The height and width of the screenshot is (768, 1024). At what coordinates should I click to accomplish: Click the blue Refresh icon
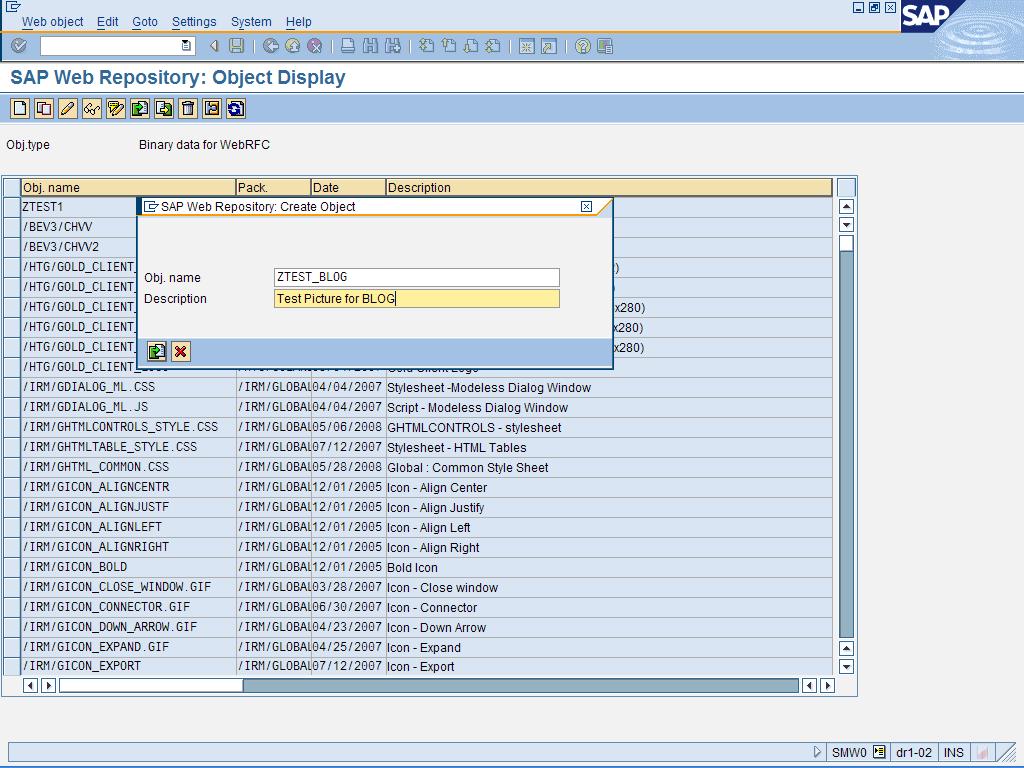[x=236, y=108]
